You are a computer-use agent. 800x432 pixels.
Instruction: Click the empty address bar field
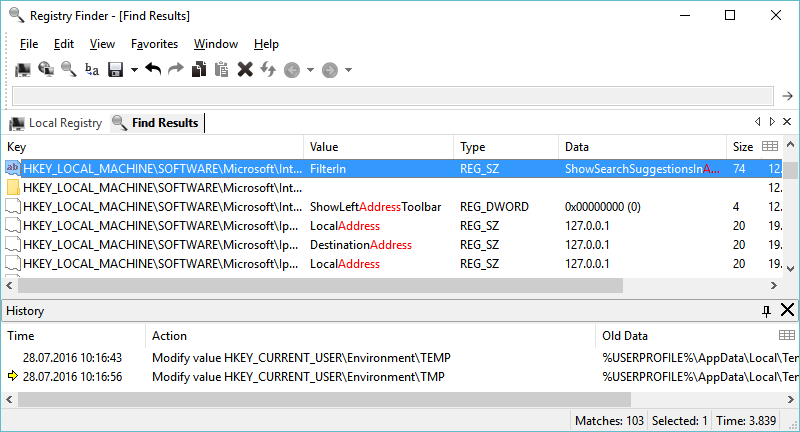[x=392, y=96]
